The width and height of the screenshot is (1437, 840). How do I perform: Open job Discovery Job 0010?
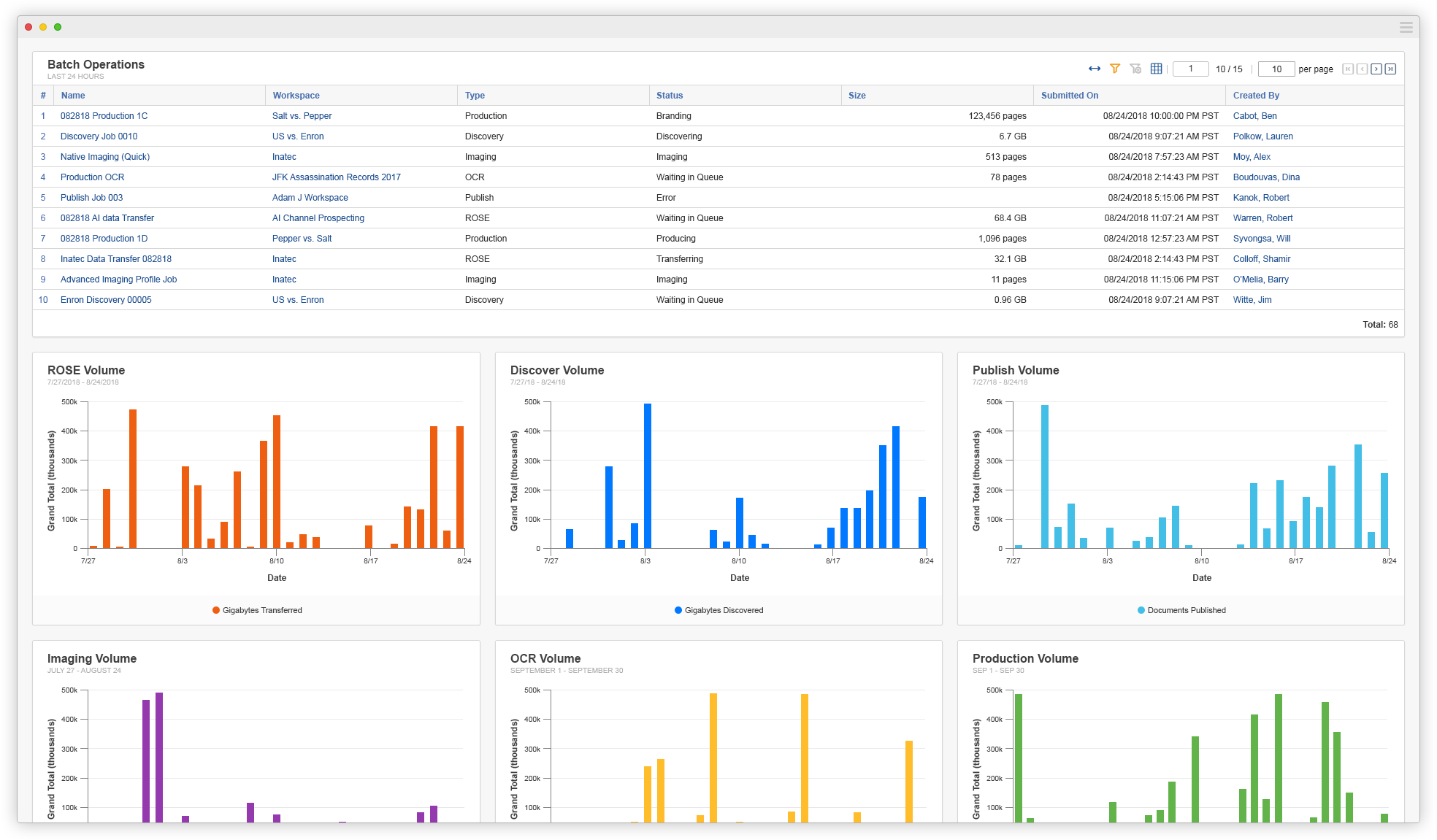click(99, 136)
